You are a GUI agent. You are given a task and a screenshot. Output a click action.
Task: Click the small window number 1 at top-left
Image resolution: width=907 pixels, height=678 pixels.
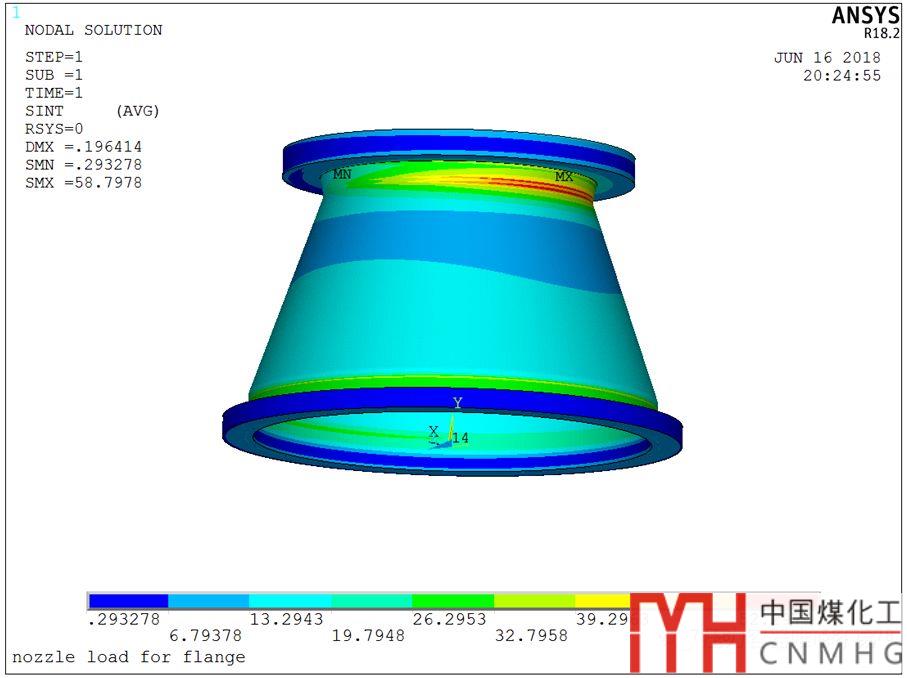point(15,13)
